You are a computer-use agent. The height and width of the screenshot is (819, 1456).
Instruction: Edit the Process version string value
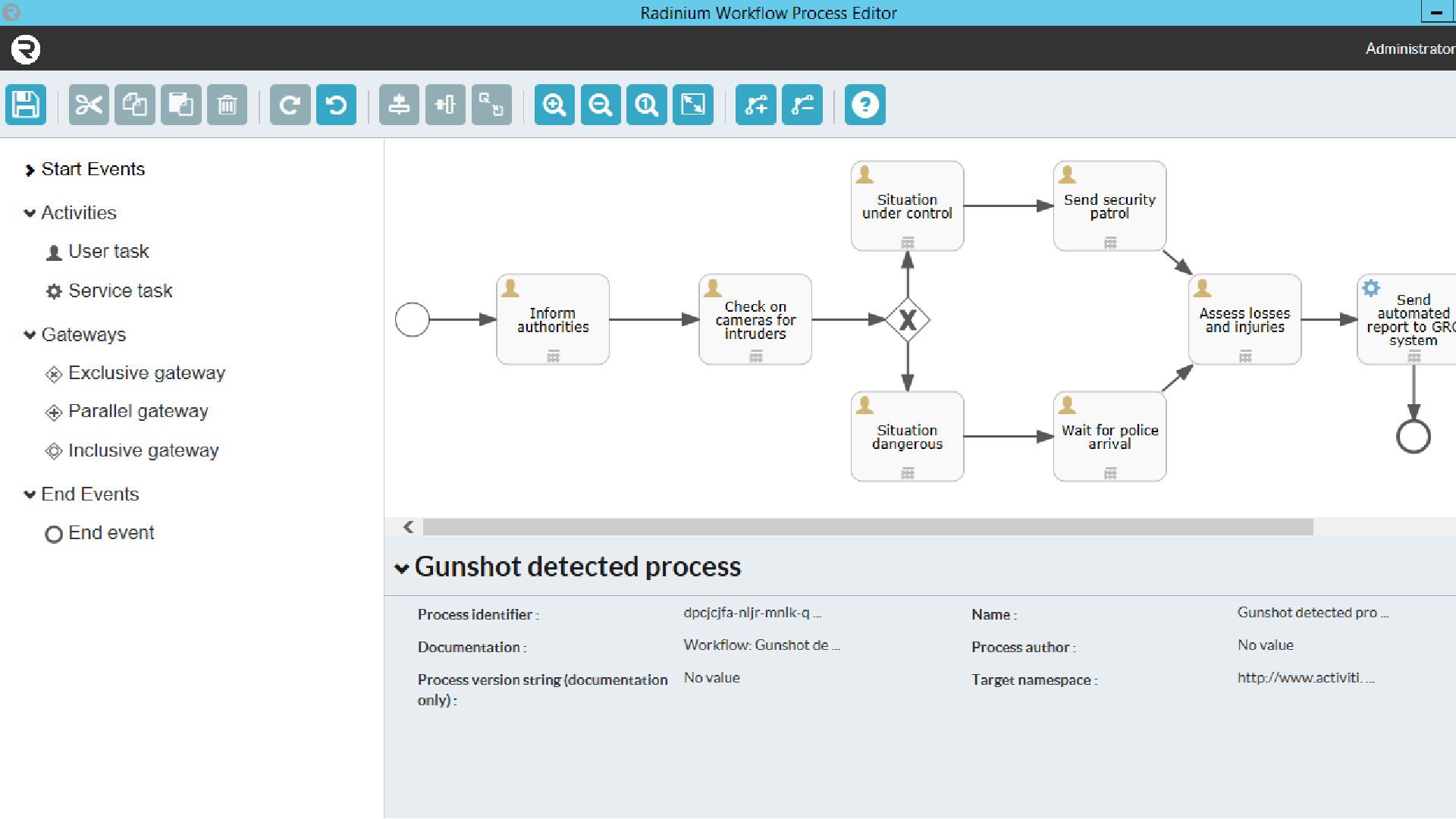(x=711, y=678)
